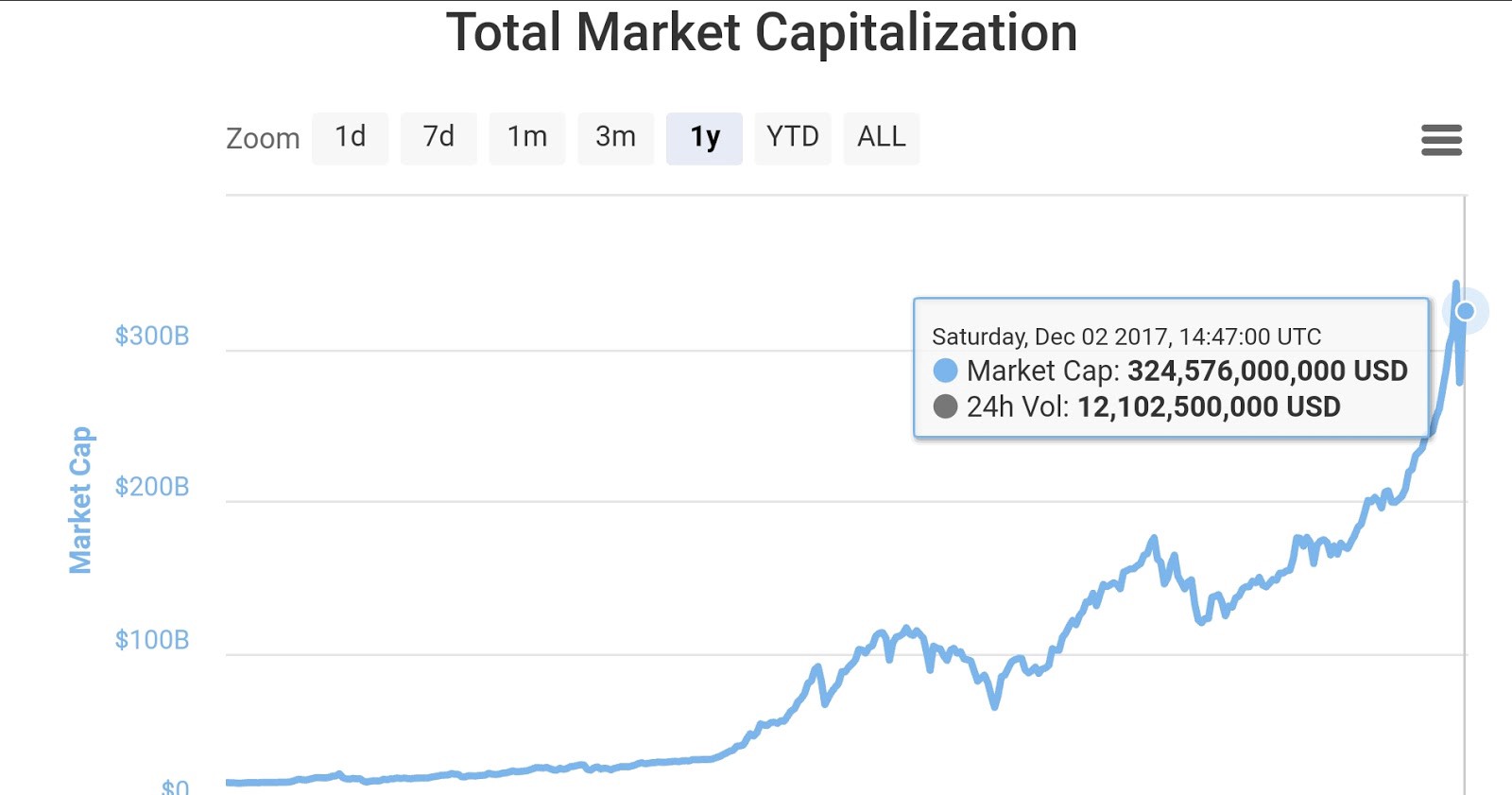
Task: Set zoom range to 1d
Action: pos(350,138)
